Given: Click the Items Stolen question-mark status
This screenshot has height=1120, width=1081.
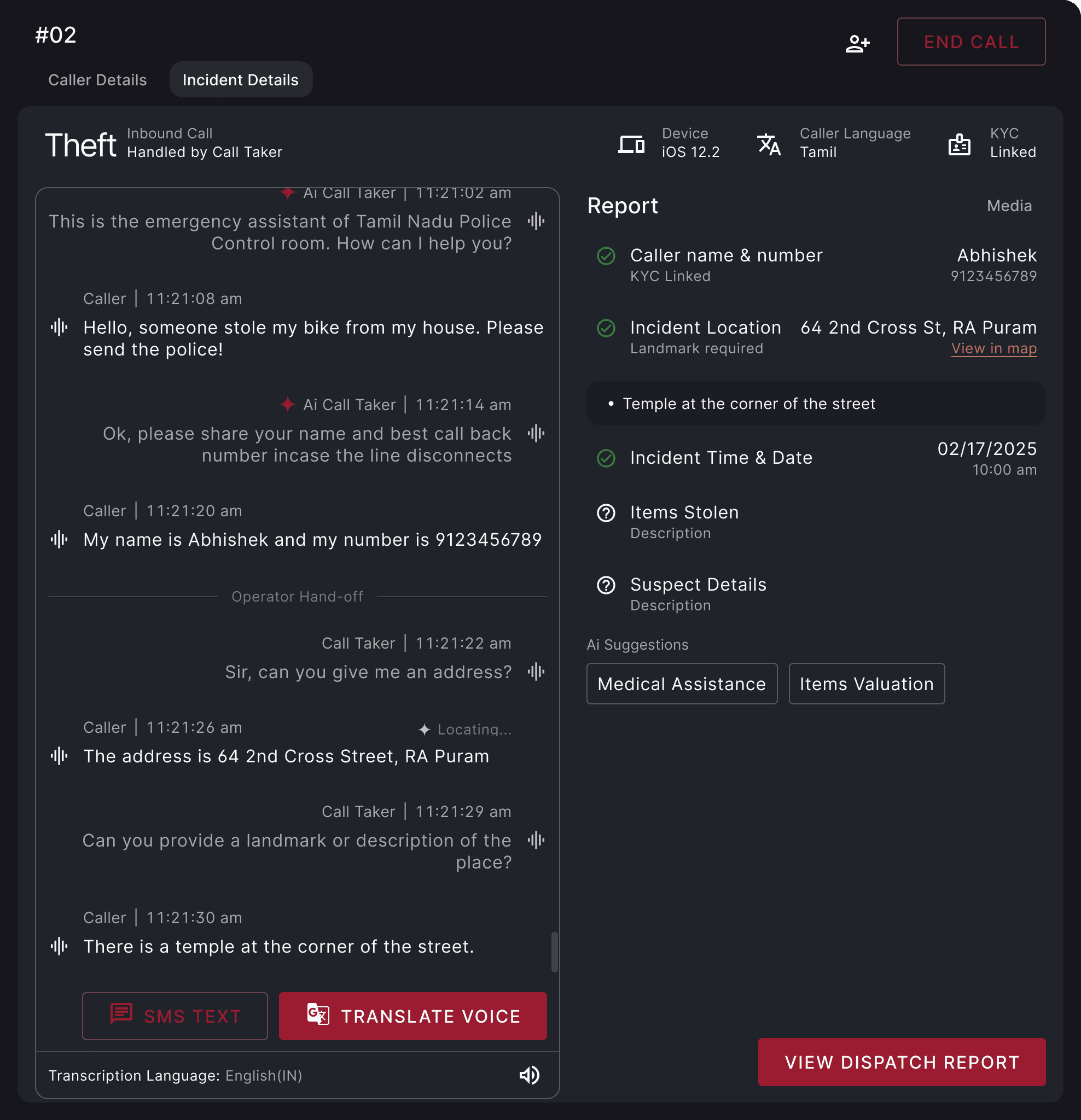Looking at the screenshot, I should pos(606,512).
